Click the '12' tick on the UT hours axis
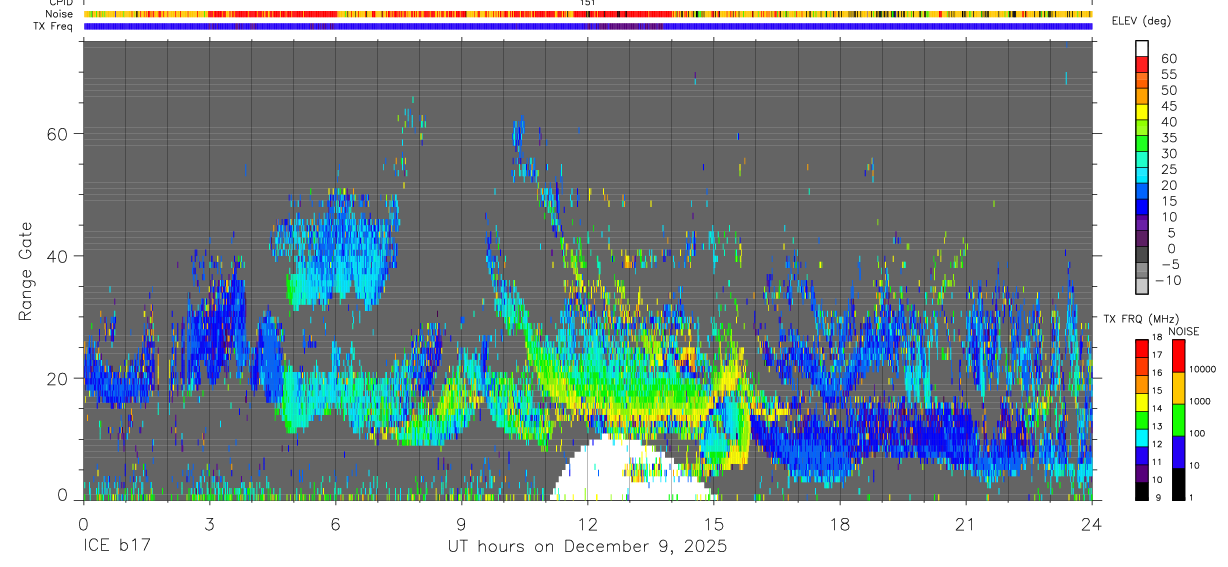 (588, 524)
